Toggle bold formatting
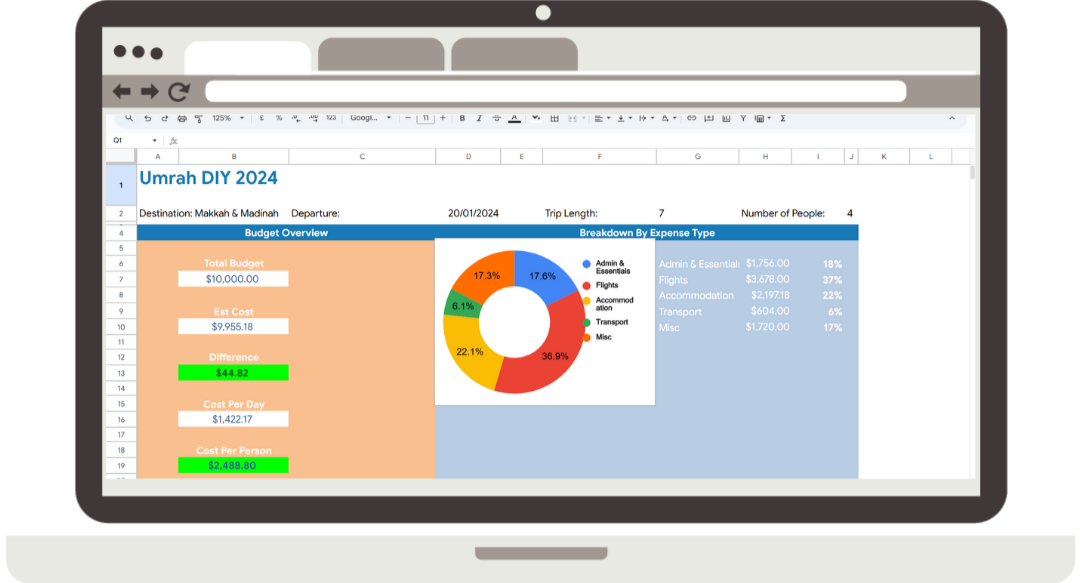 coord(462,119)
